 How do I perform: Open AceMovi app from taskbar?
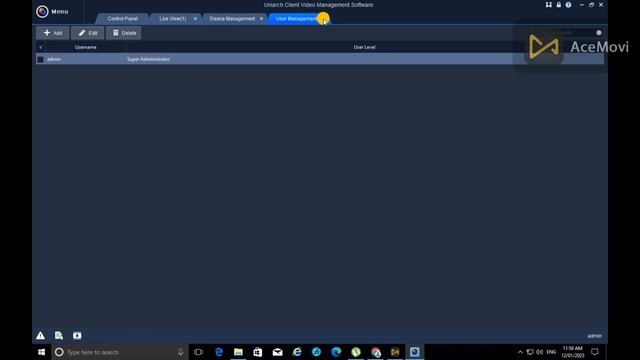395,352
